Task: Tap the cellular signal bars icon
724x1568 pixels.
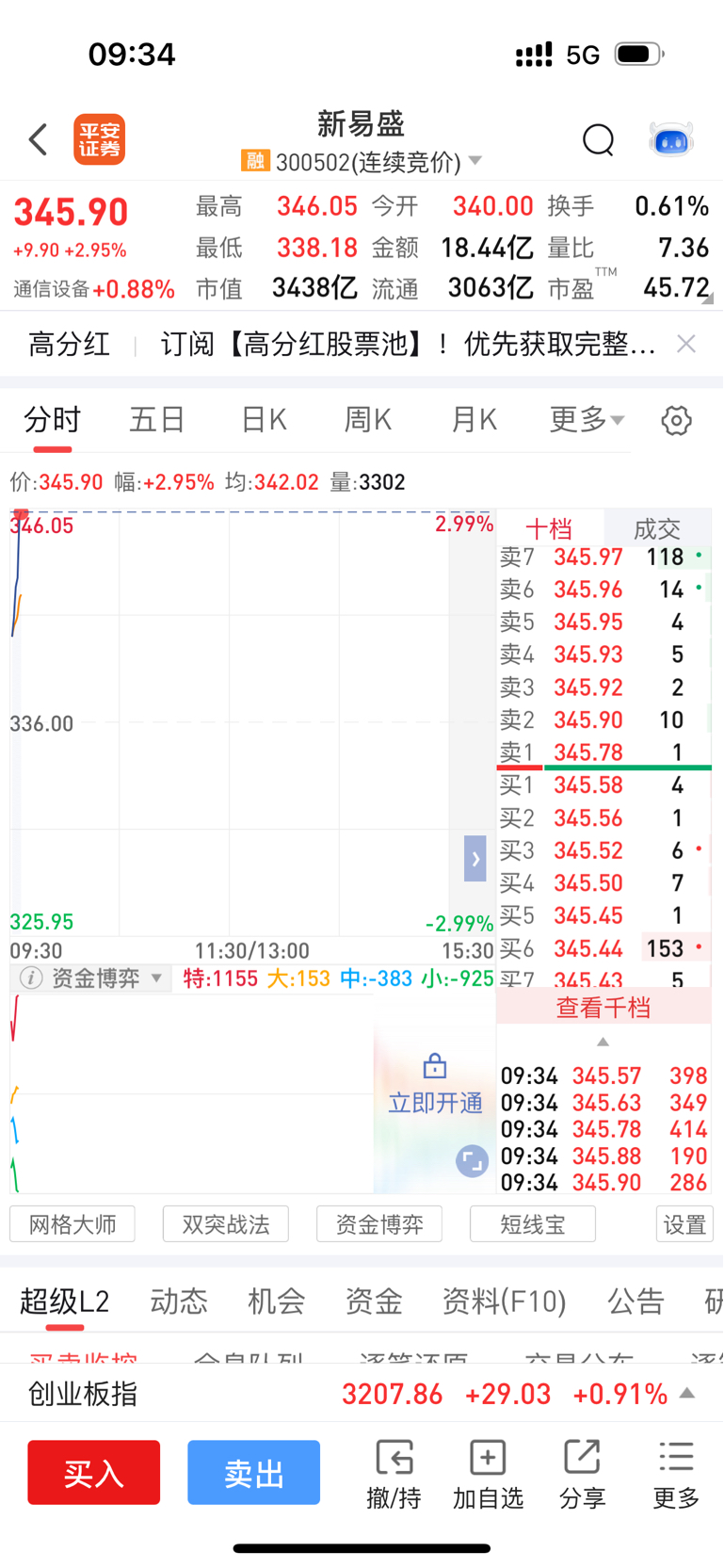Action: [x=534, y=55]
